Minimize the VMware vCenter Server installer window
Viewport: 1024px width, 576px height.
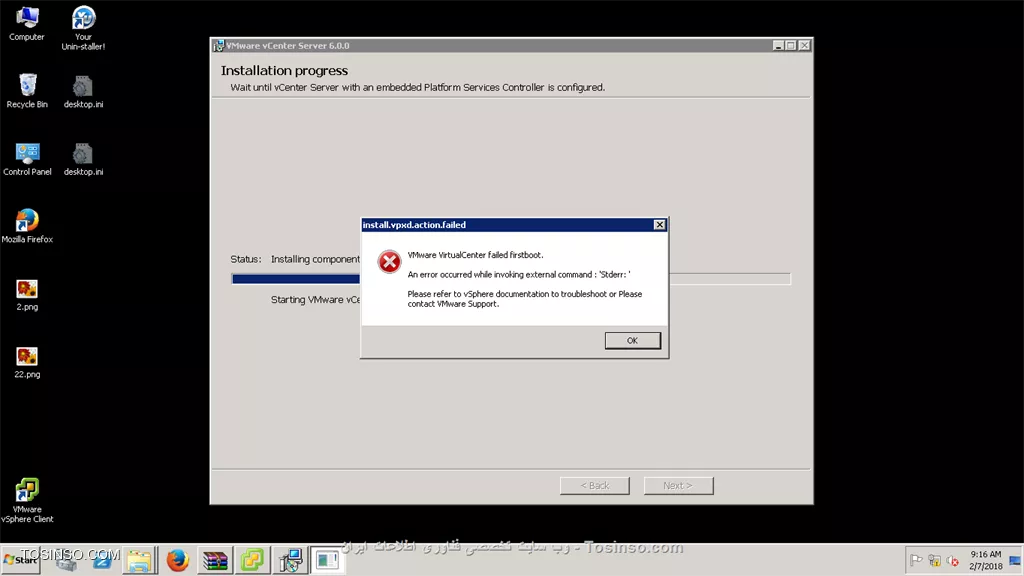tap(778, 46)
